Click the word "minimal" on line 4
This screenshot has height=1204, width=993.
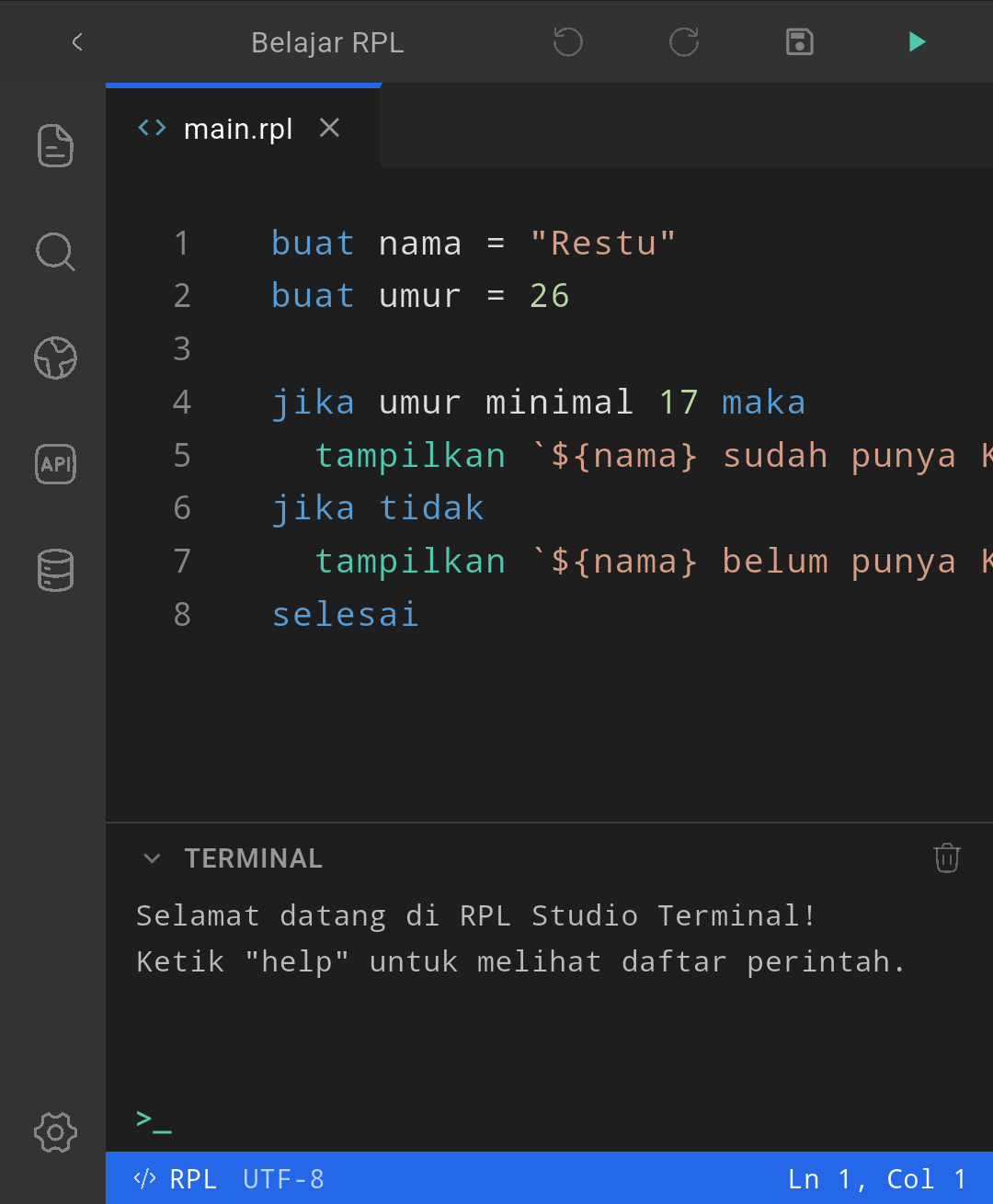tap(559, 402)
